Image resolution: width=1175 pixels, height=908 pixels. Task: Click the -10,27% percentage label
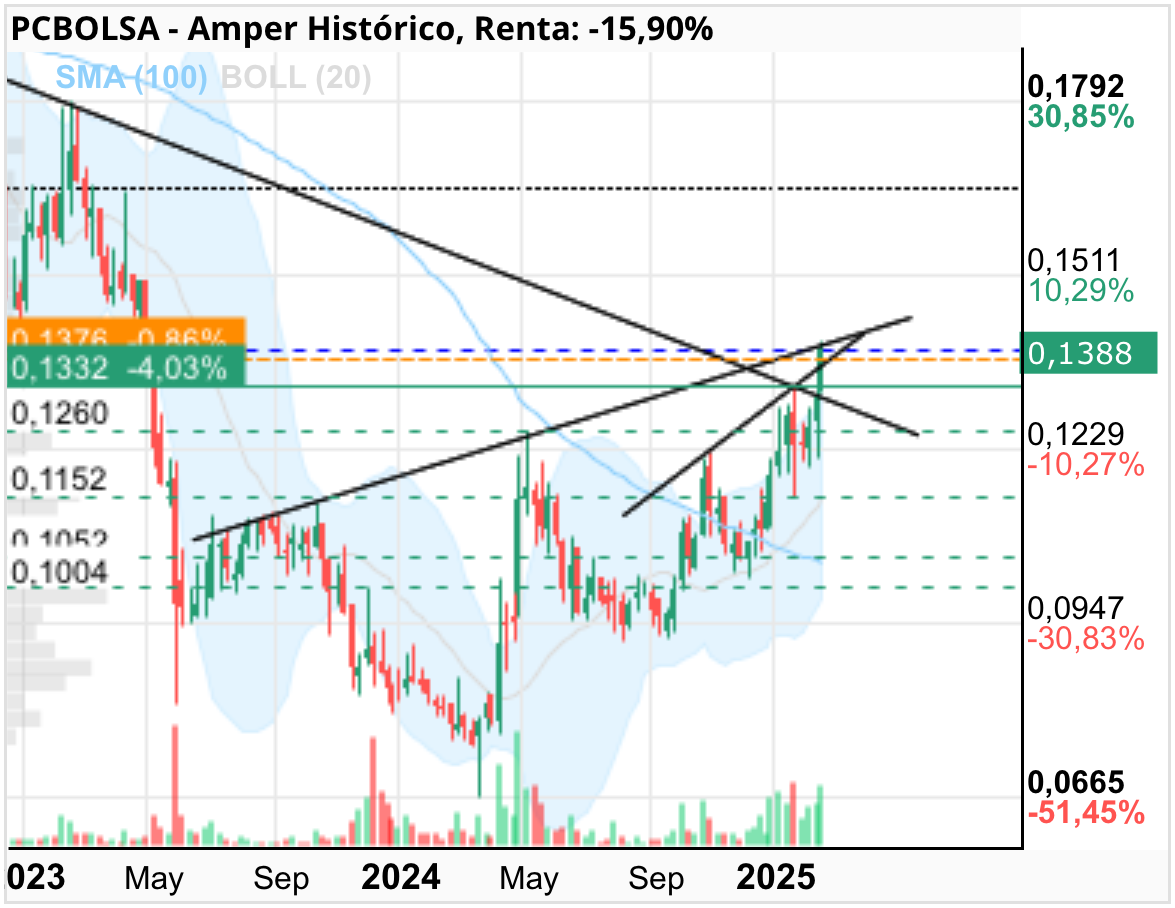pos(1085,464)
